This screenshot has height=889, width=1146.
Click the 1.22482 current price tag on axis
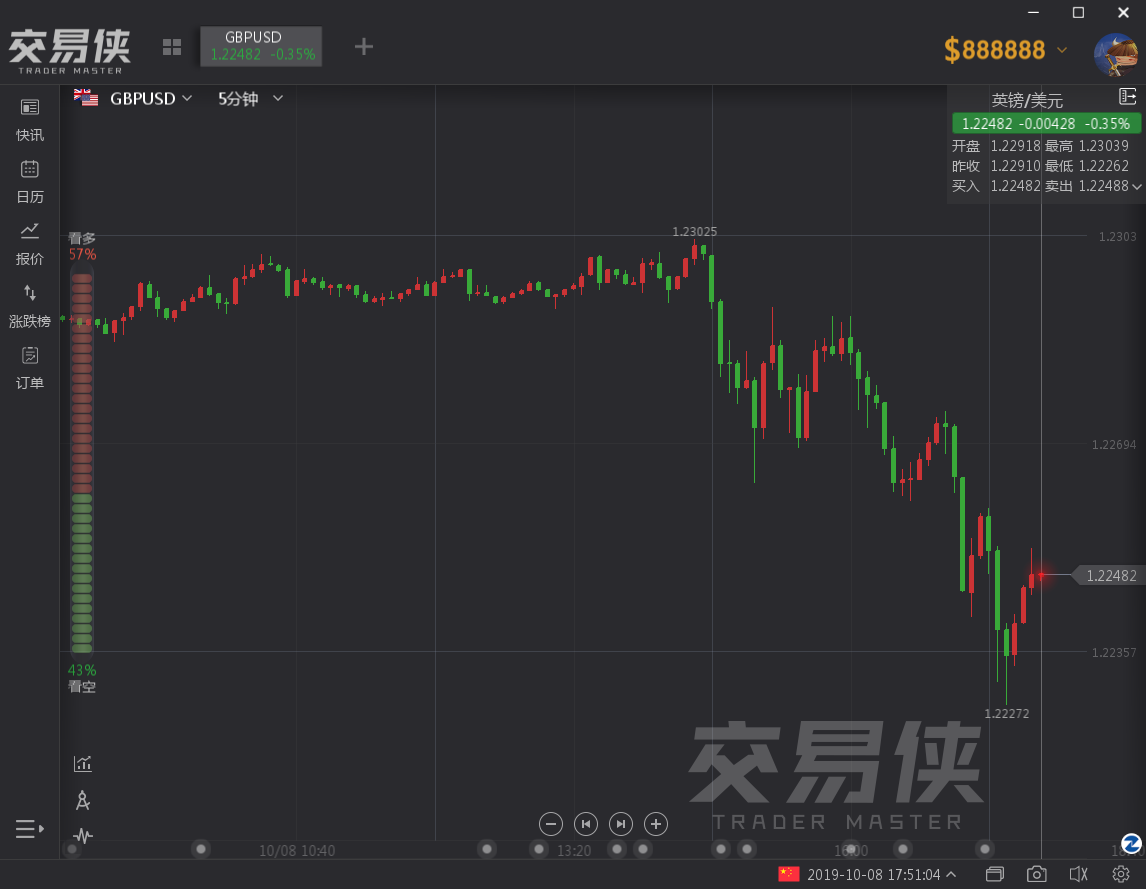1111,576
